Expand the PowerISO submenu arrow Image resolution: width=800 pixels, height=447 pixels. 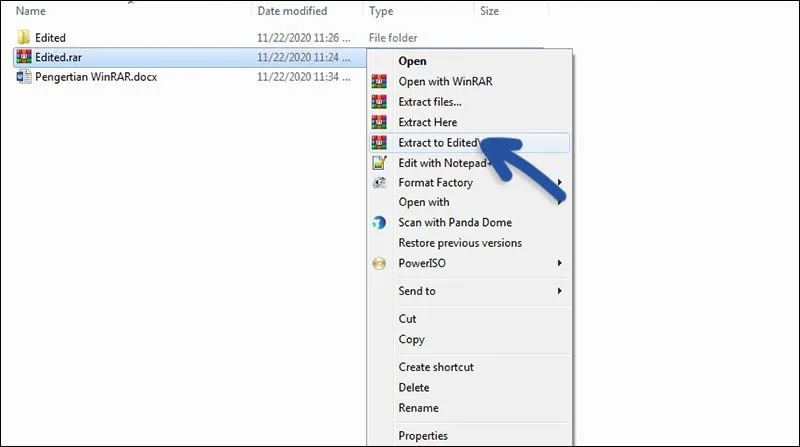tap(560, 263)
